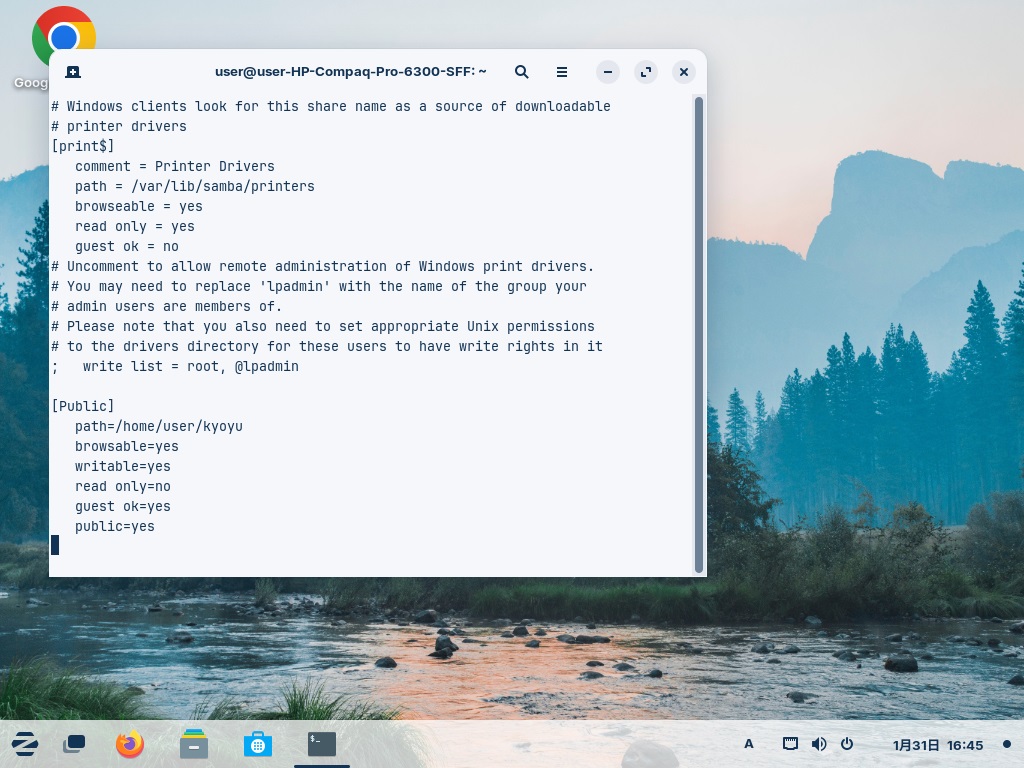
Task: Click the terminal vertical scrollbar
Action: pyautogui.click(x=699, y=330)
